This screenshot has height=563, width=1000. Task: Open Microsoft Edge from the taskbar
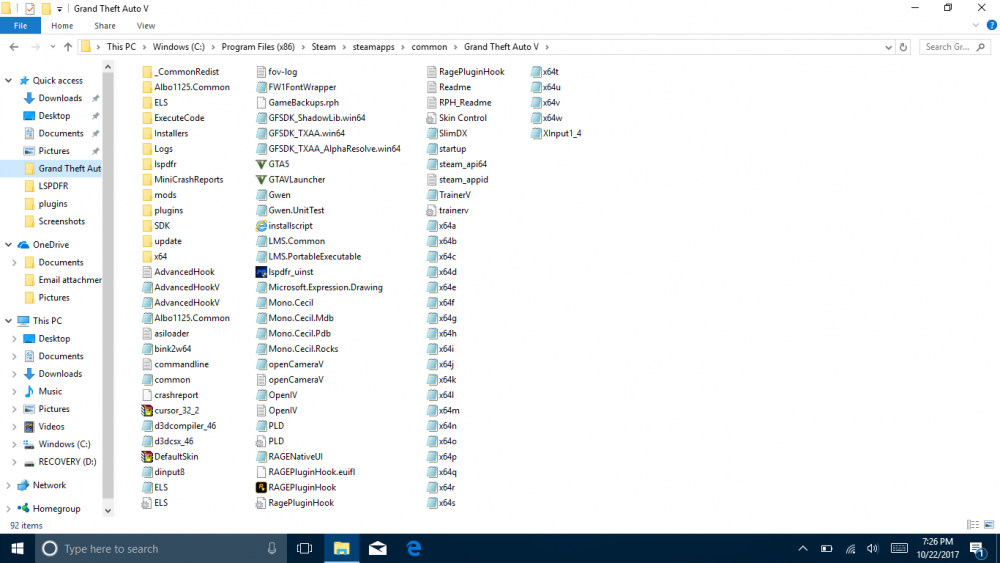pos(414,548)
